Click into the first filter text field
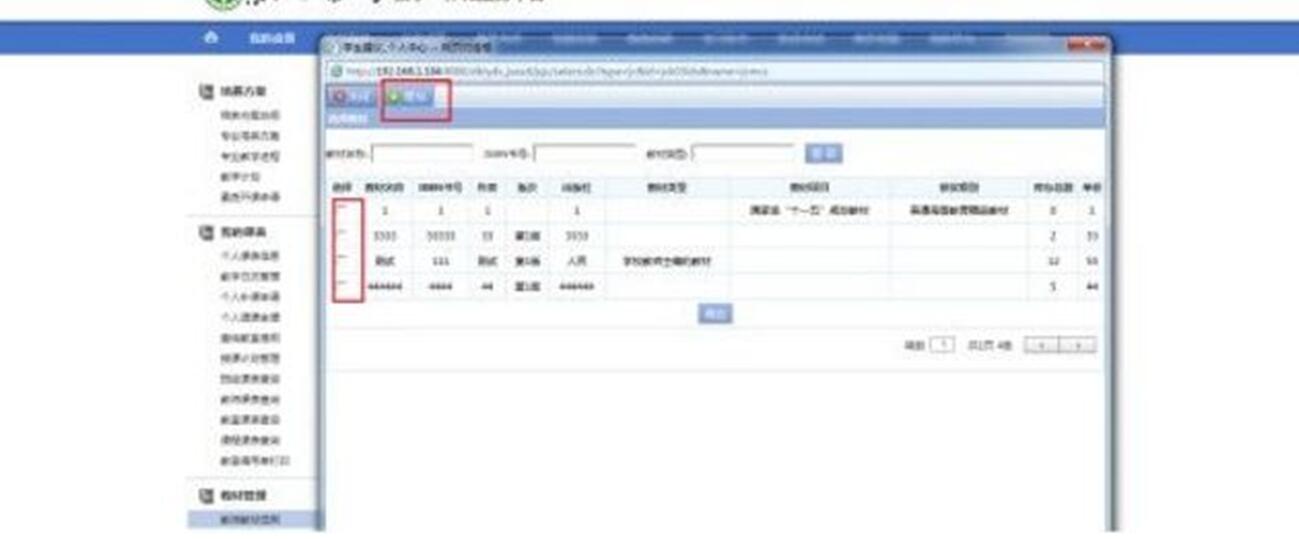Screen dimensions: 1299x539 click(422, 154)
